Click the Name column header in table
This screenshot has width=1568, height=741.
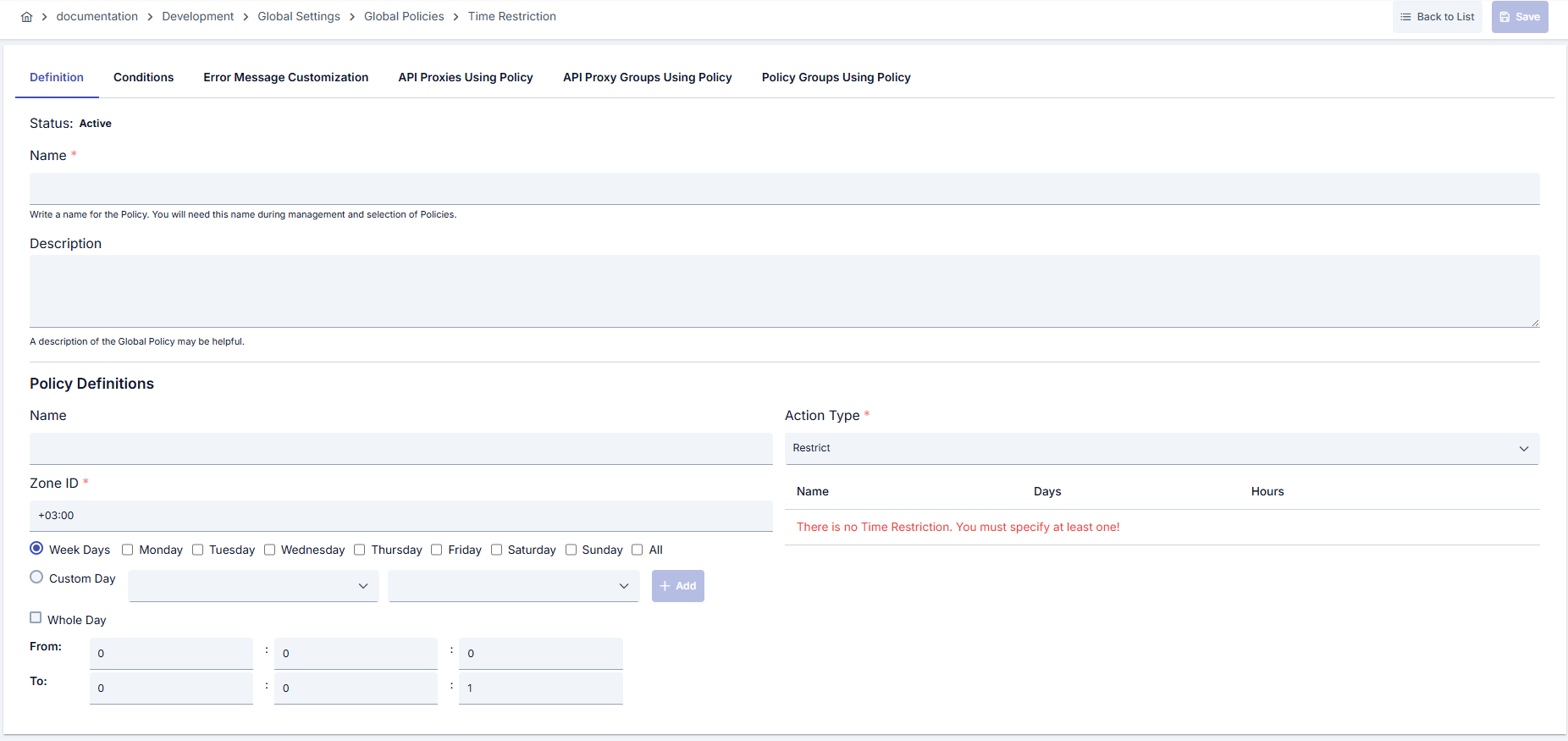tap(813, 491)
